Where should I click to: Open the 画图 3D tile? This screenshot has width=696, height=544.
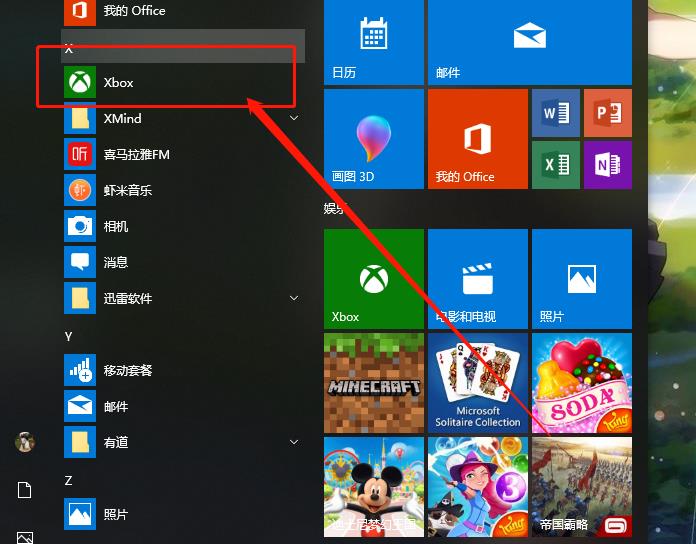(373, 139)
